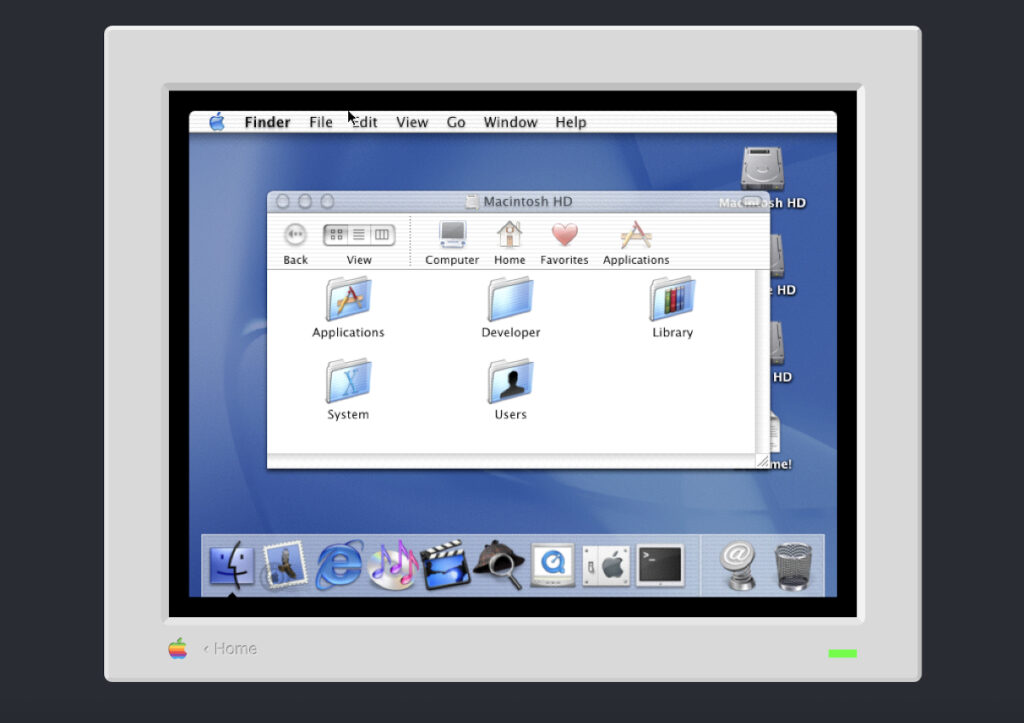Open the Go menu

pos(456,122)
